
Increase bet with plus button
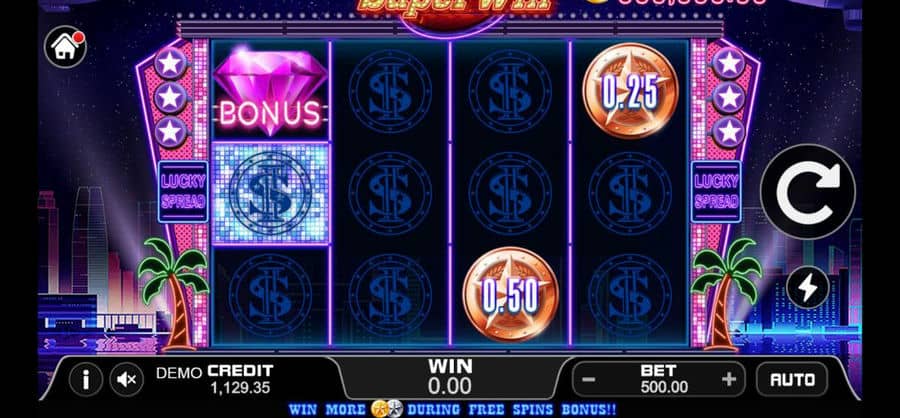coord(728,380)
